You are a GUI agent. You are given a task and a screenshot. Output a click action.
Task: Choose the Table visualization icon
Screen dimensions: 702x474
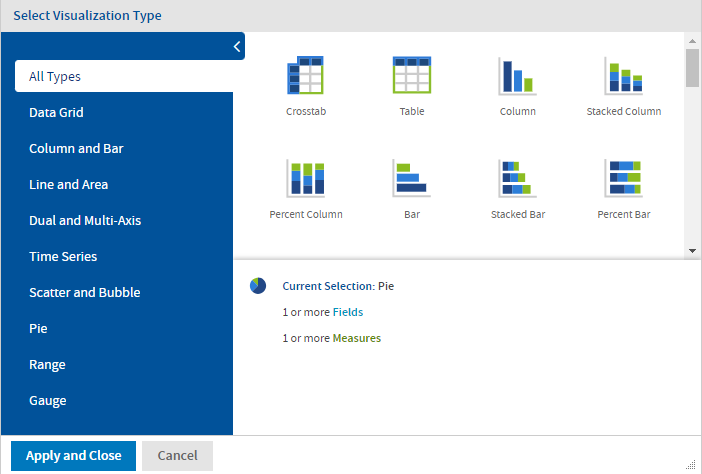(x=411, y=75)
